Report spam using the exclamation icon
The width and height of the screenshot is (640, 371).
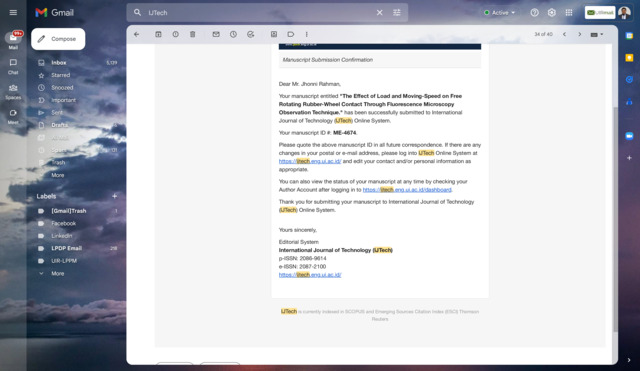[176, 35]
